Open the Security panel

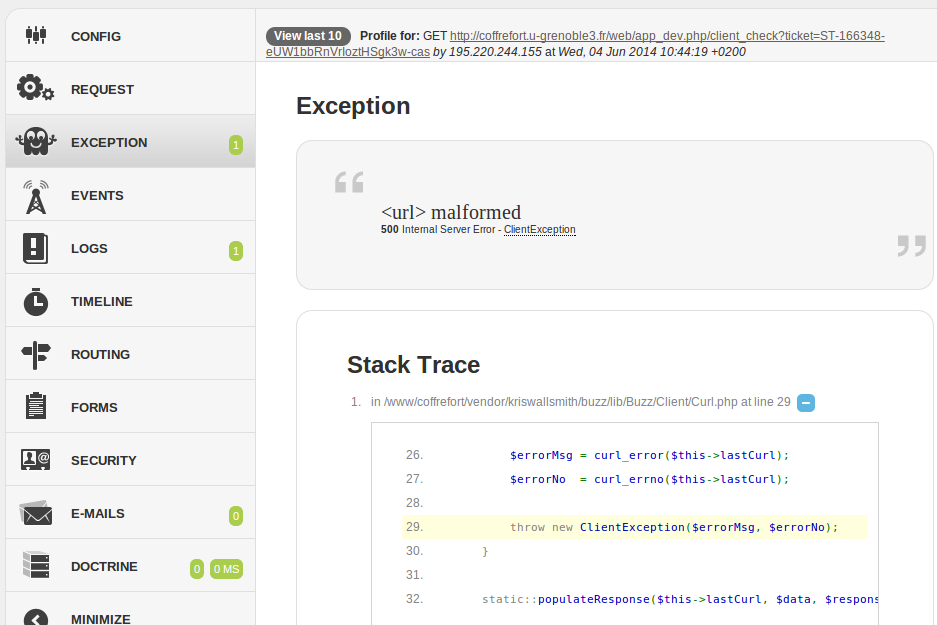pos(130,460)
